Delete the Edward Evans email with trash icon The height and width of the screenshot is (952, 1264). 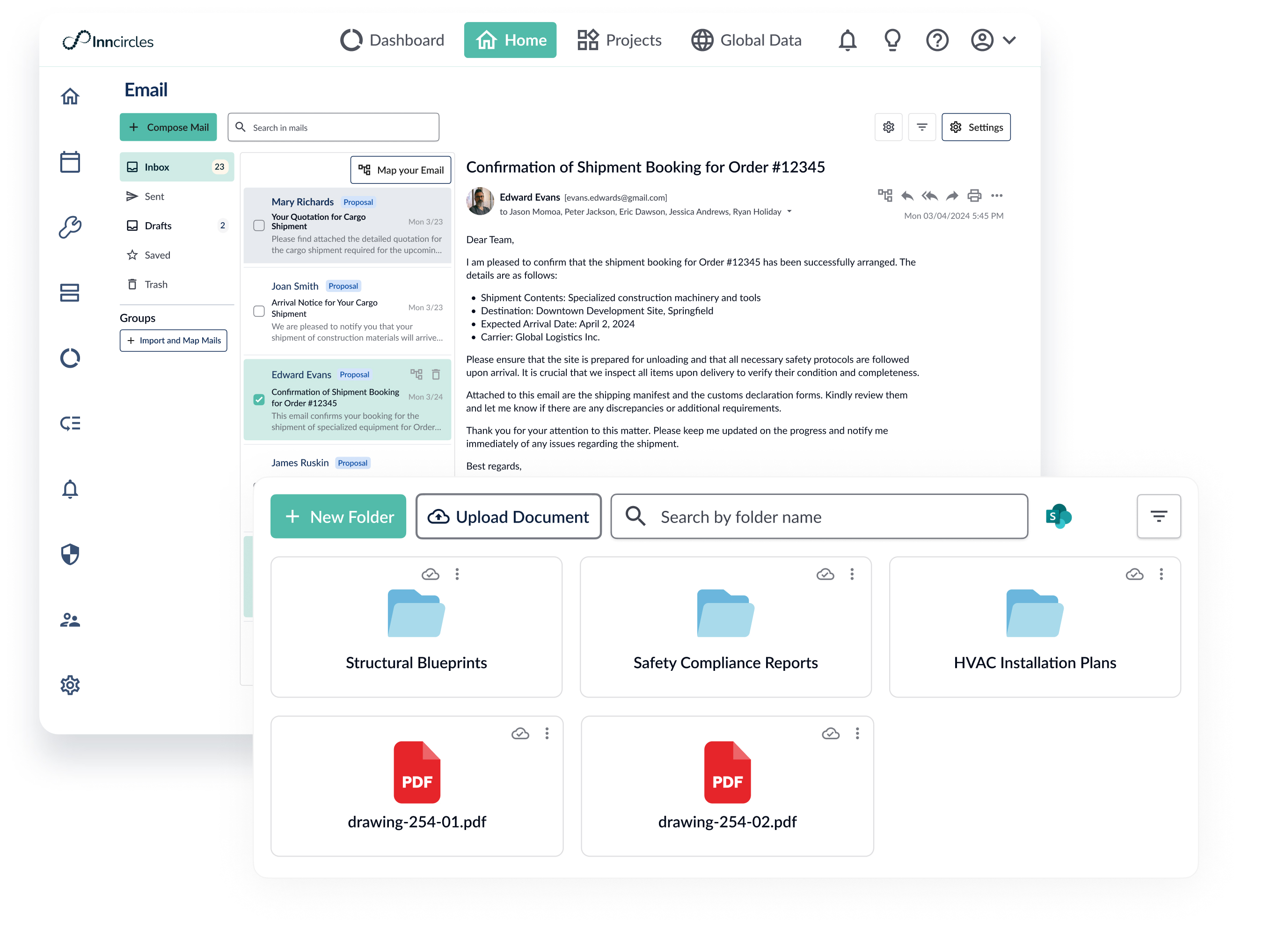coord(436,375)
